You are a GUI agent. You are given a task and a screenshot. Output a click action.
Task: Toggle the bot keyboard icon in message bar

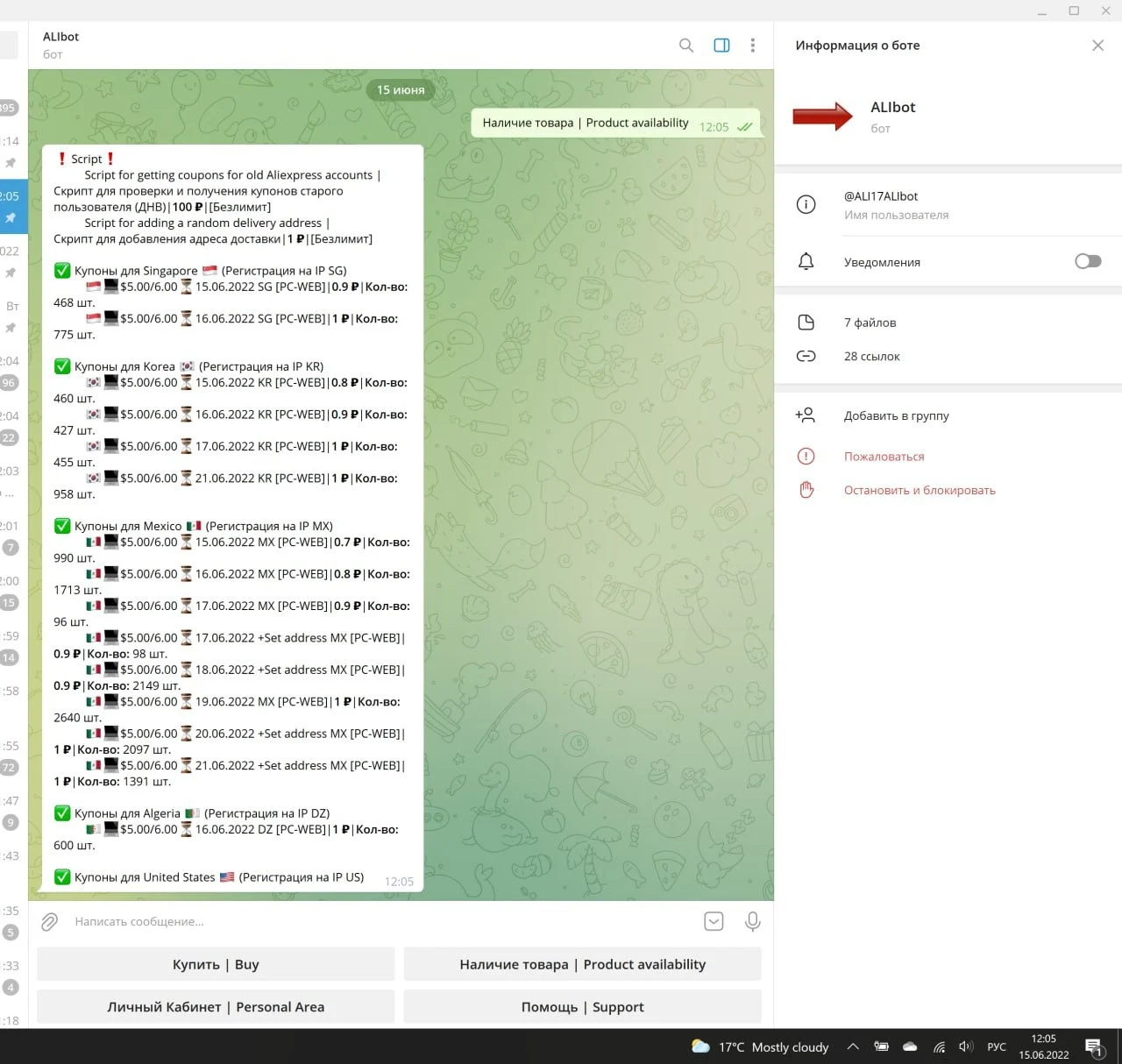(x=714, y=921)
